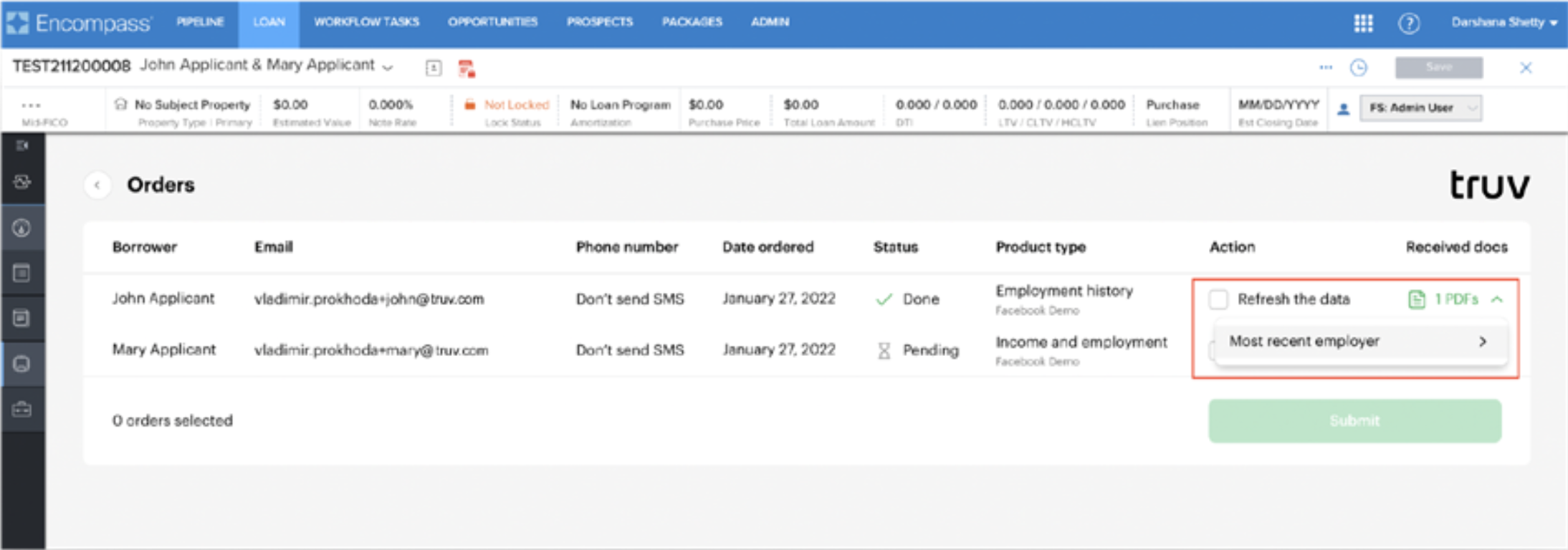Click the Mid-FICO three dots

(x=31, y=105)
